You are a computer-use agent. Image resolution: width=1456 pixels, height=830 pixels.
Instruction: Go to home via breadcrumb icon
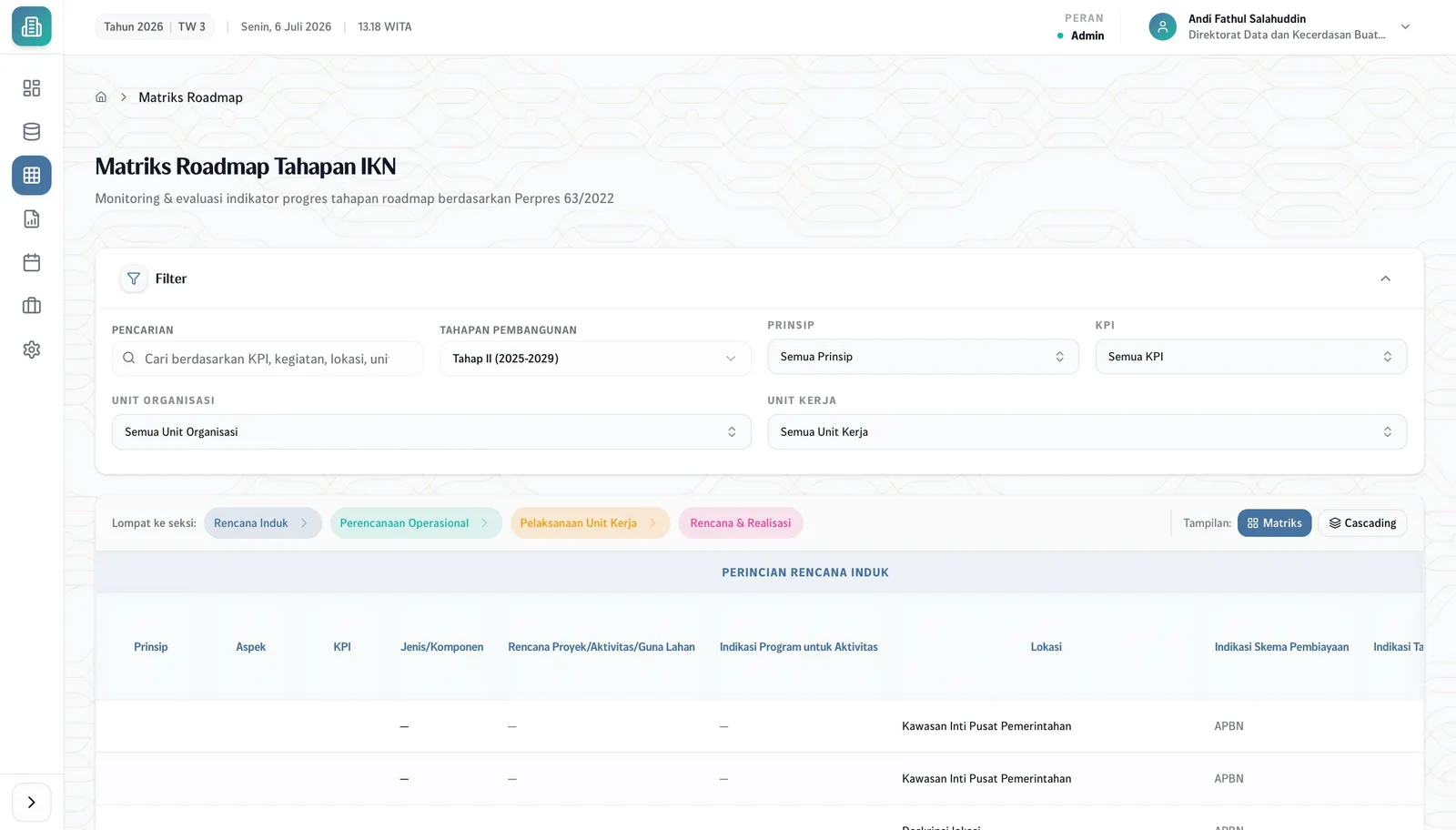pos(101,97)
